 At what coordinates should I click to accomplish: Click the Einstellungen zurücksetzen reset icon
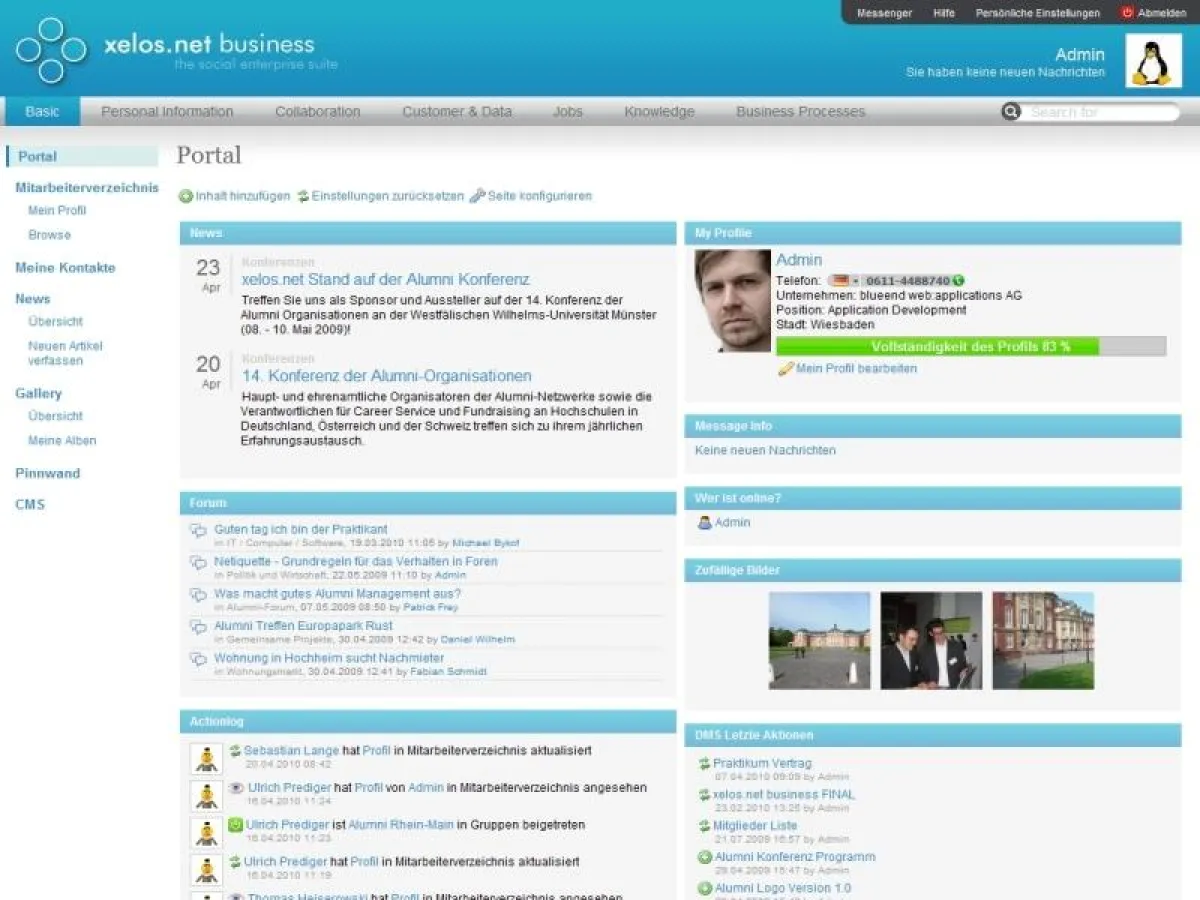pos(304,196)
